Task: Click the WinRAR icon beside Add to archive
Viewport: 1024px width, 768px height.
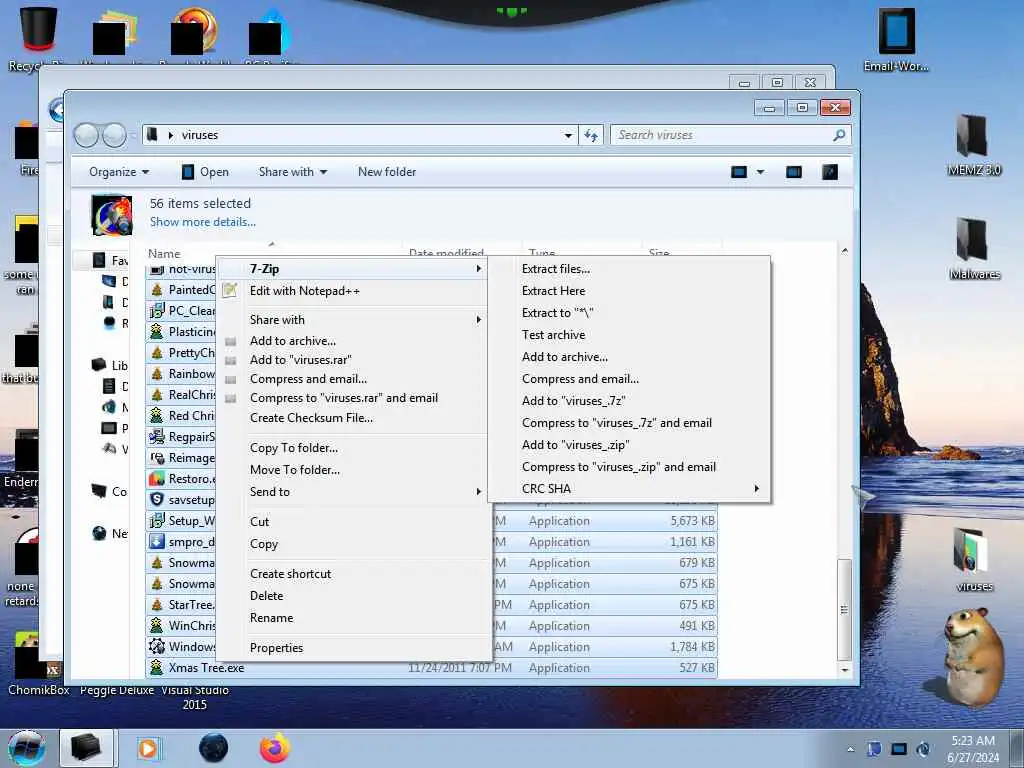Action: click(231, 341)
